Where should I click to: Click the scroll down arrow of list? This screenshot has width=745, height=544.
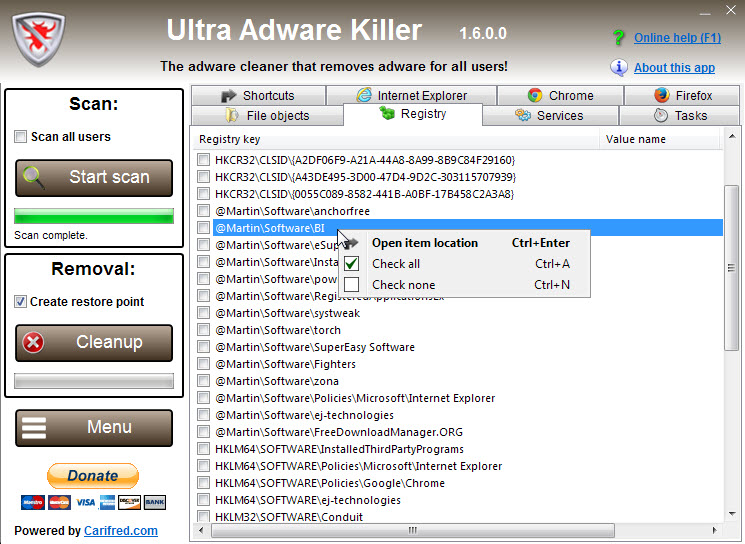click(732, 513)
